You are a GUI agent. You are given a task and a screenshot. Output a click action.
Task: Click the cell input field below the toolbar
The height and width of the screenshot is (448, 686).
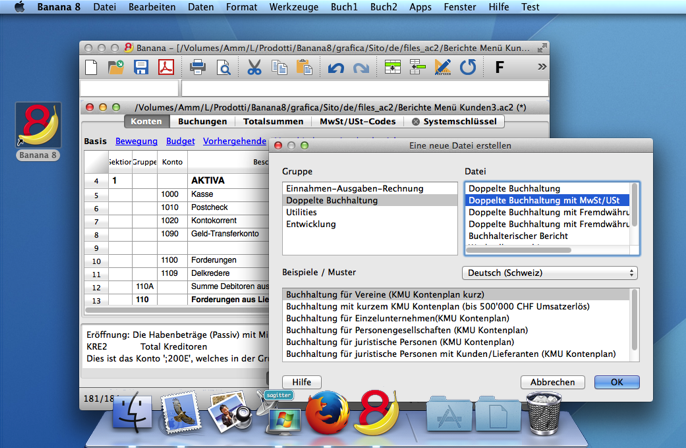[x=365, y=88]
